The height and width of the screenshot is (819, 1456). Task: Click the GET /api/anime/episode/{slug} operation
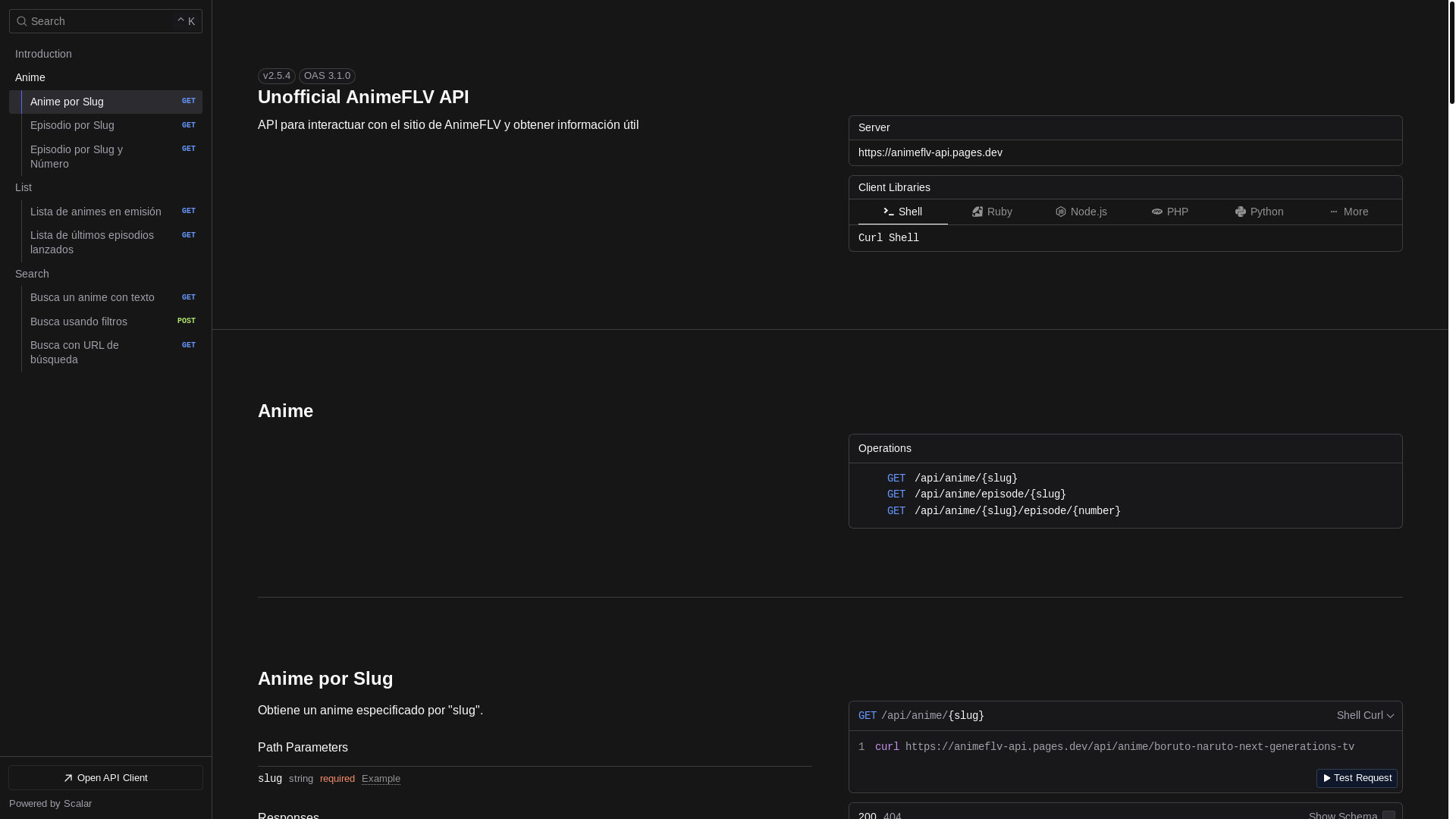point(976,494)
